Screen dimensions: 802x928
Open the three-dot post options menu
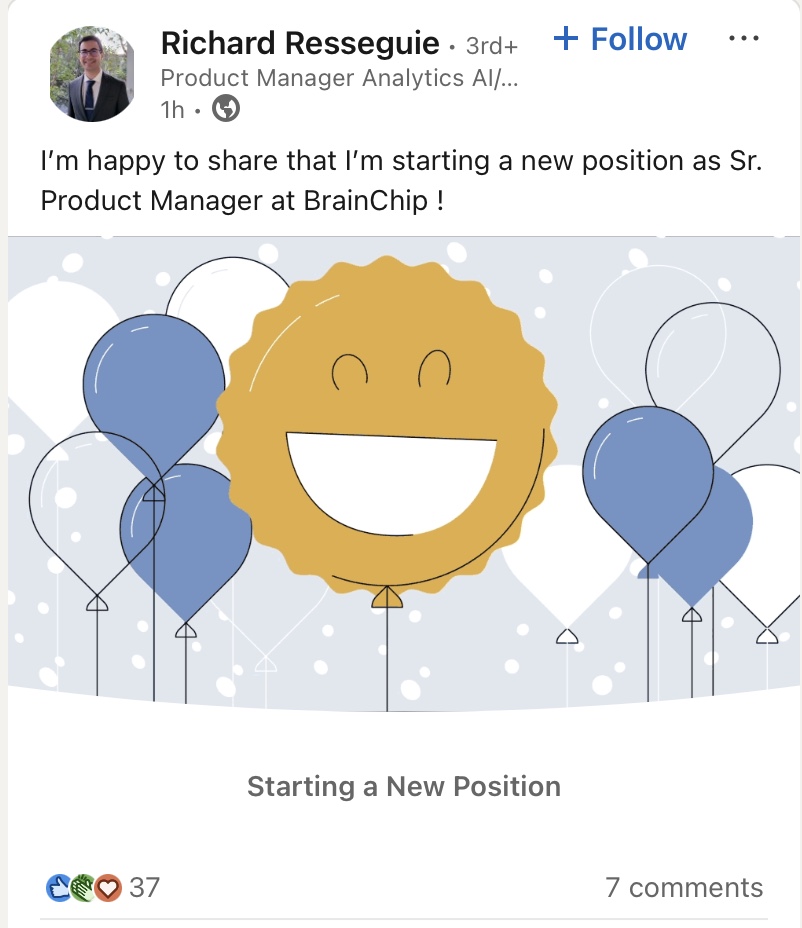tap(744, 39)
